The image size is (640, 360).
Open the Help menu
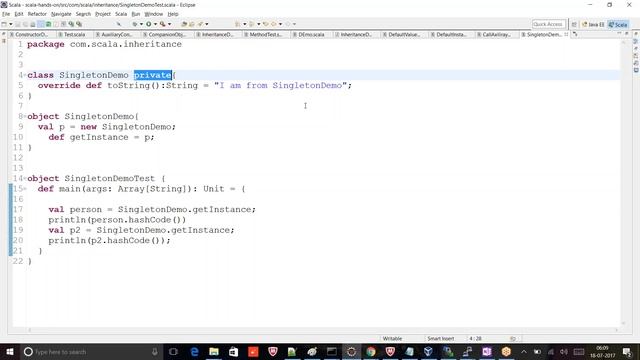coord(173,14)
